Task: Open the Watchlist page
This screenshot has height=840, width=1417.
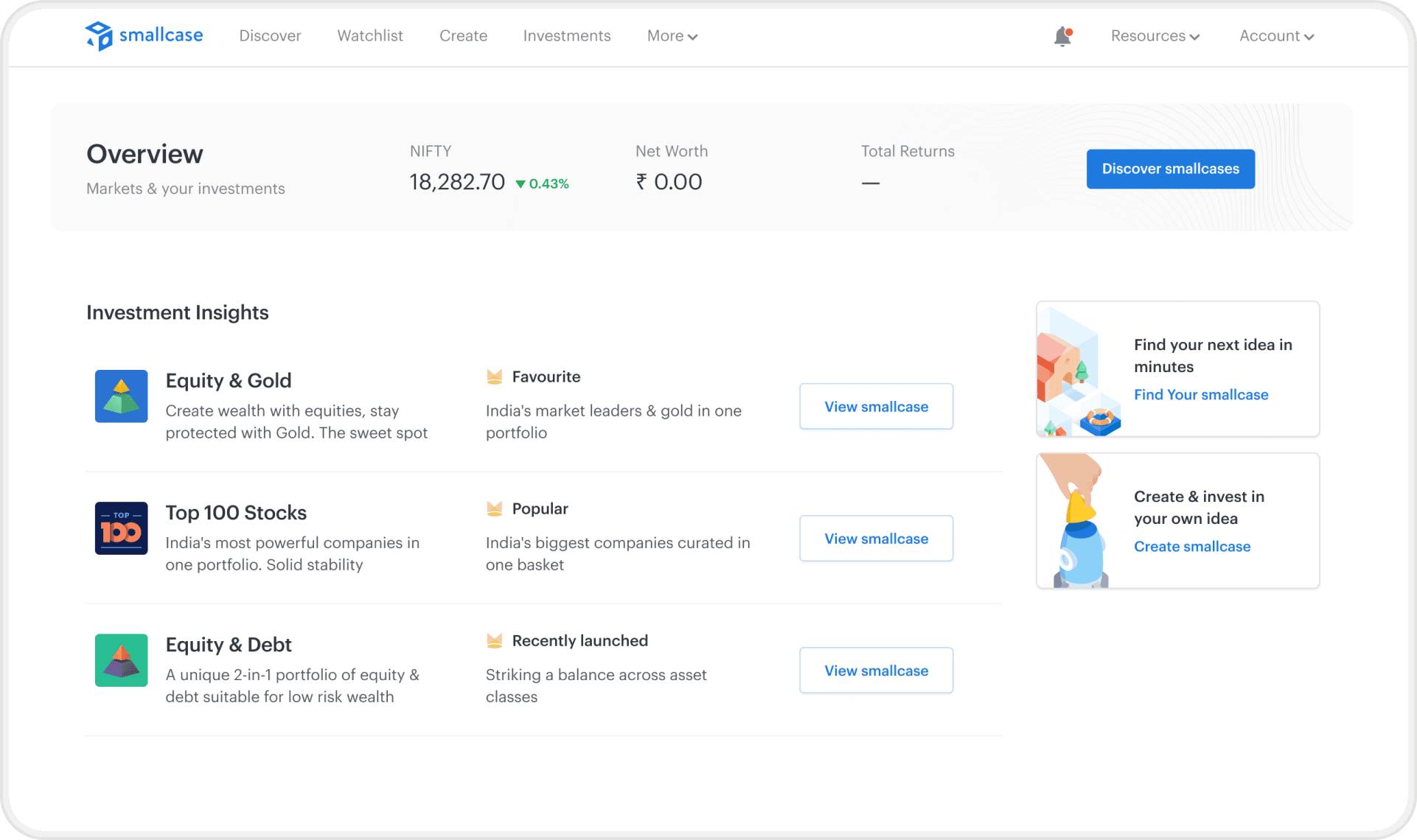Action: pyautogui.click(x=370, y=36)
